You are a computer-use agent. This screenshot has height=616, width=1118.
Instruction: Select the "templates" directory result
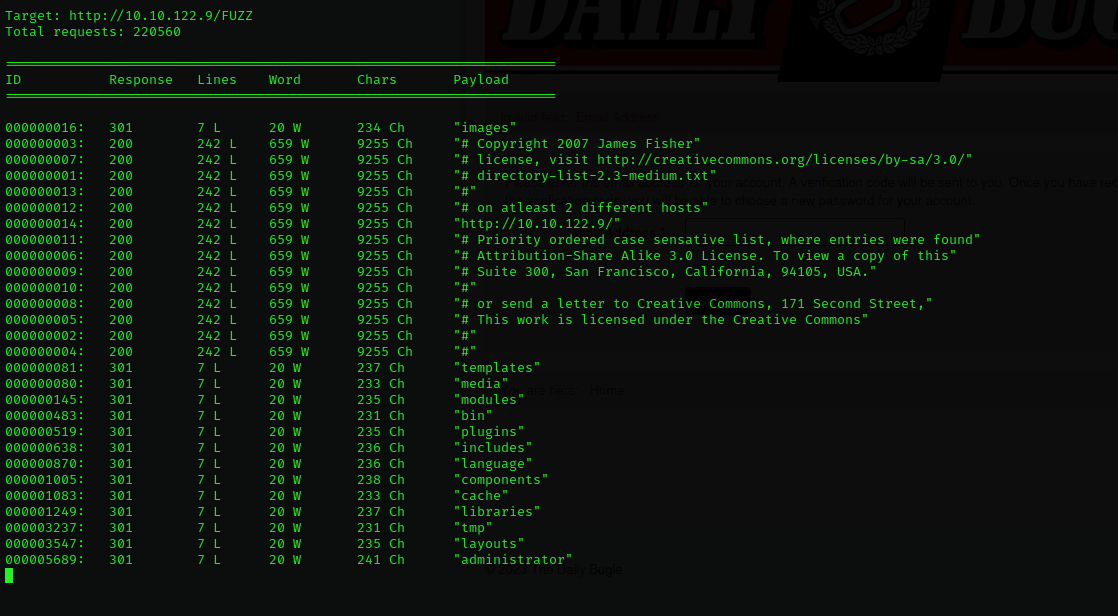pyautogui.click(x=497, y=368)
